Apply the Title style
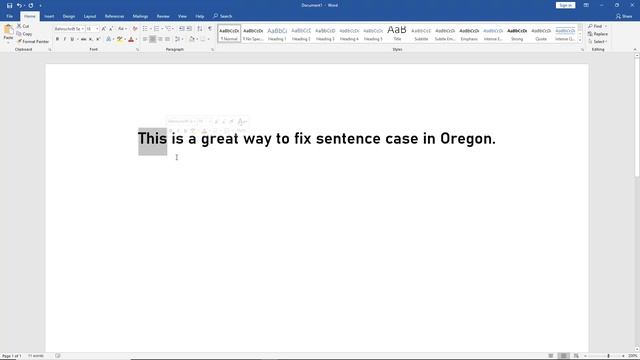Image resolution: width=640 pixels, height=360 pixels. click(397, 33)
